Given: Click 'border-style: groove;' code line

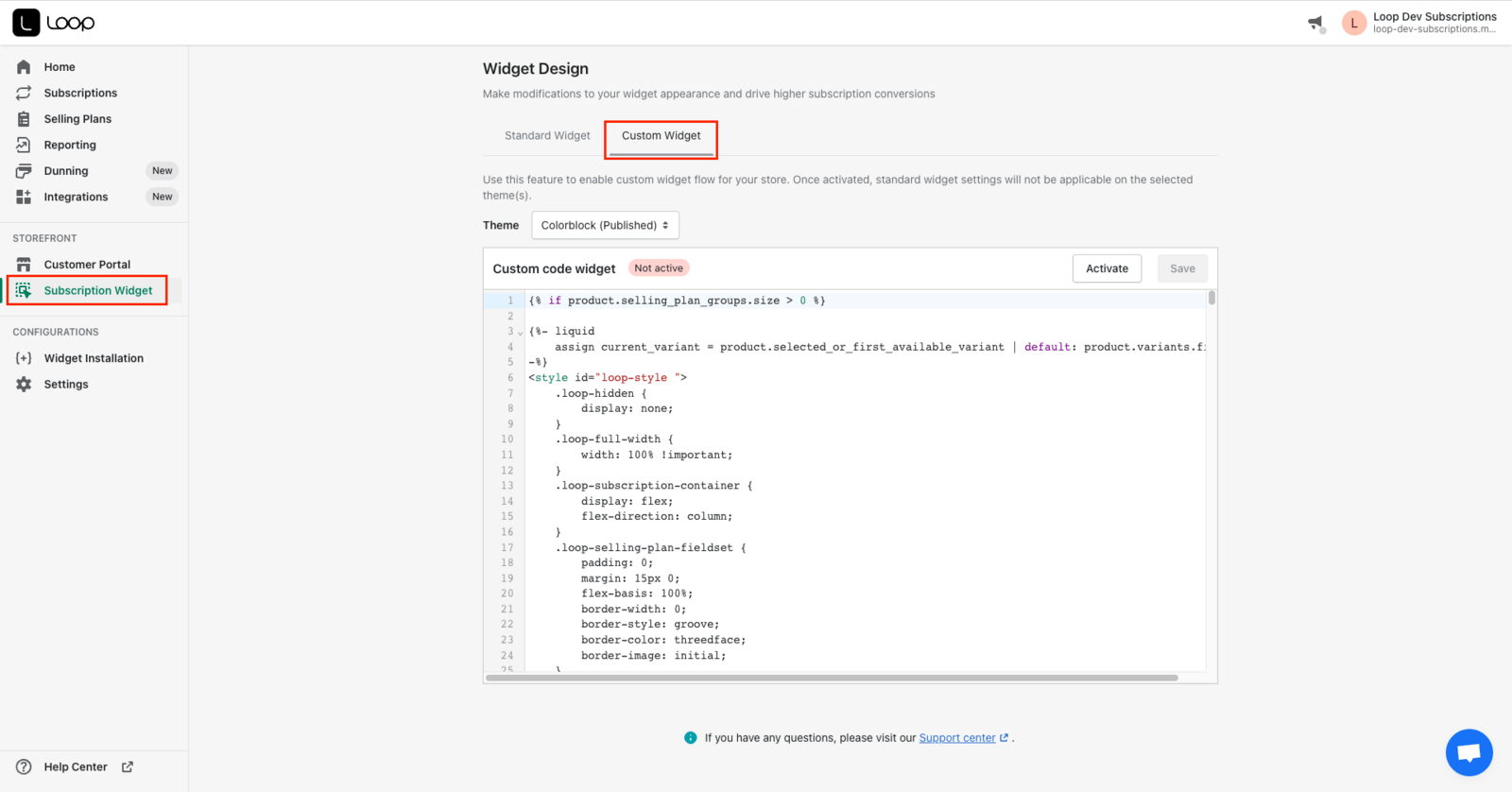Looking at the screenshot, I should (x=650, y=625).
